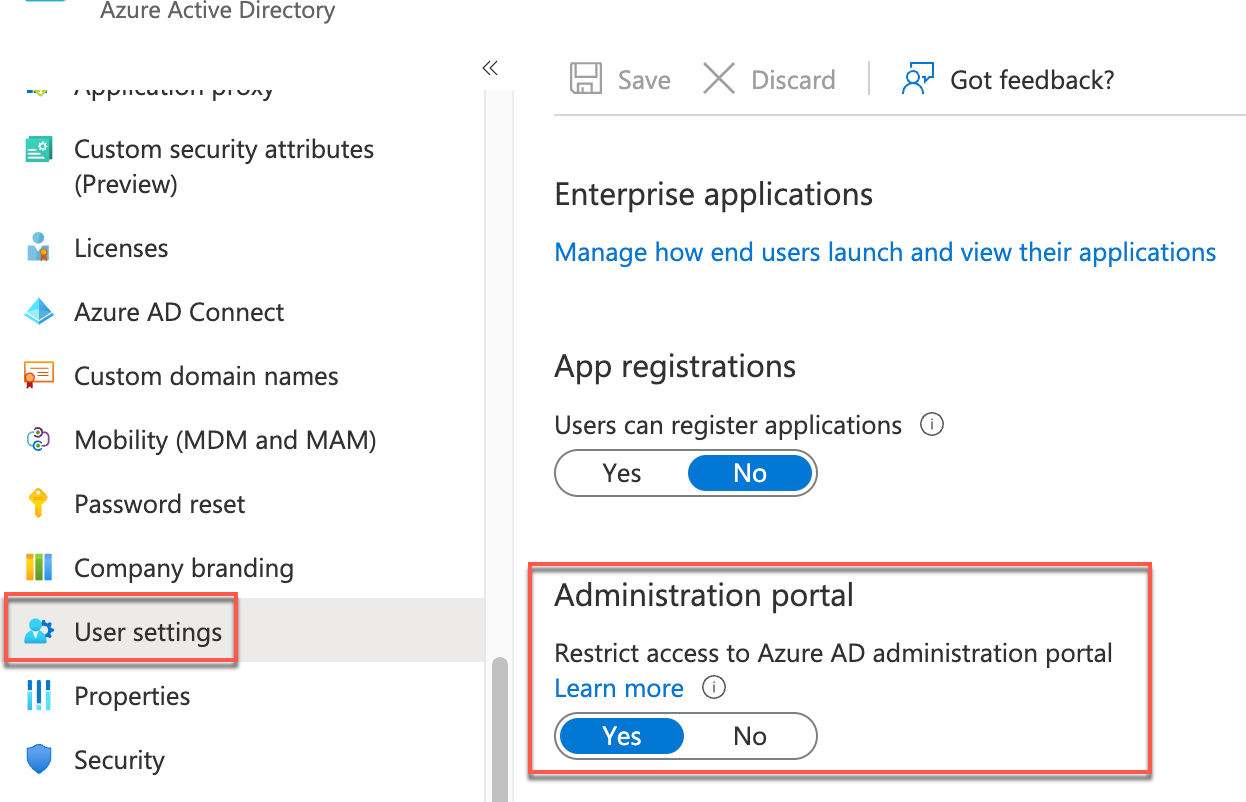Click the sidebar vertical scrollbar

(499, 728)
